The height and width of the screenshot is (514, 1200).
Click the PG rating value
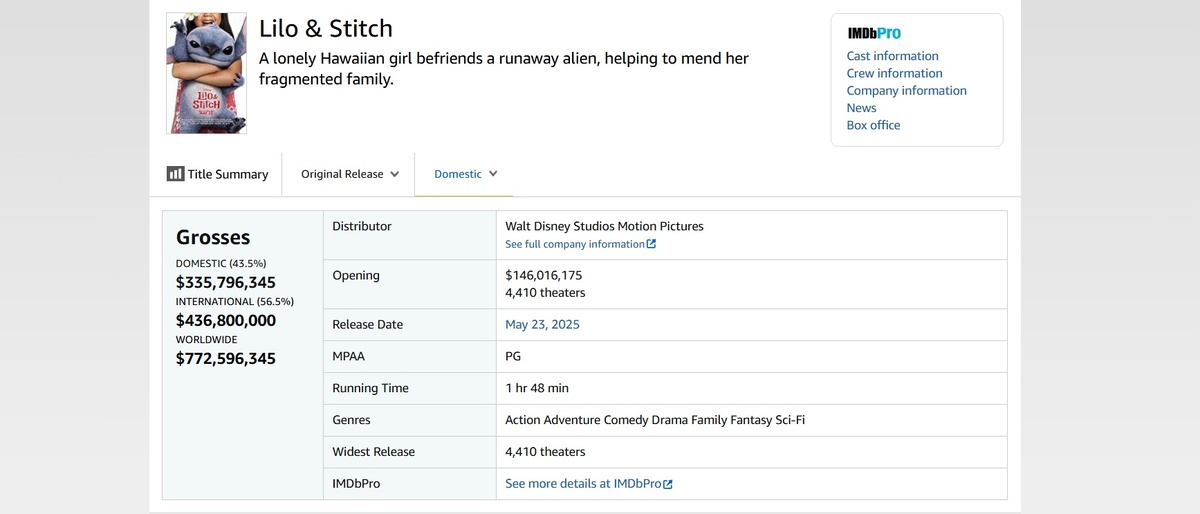[x=513, y=357]
